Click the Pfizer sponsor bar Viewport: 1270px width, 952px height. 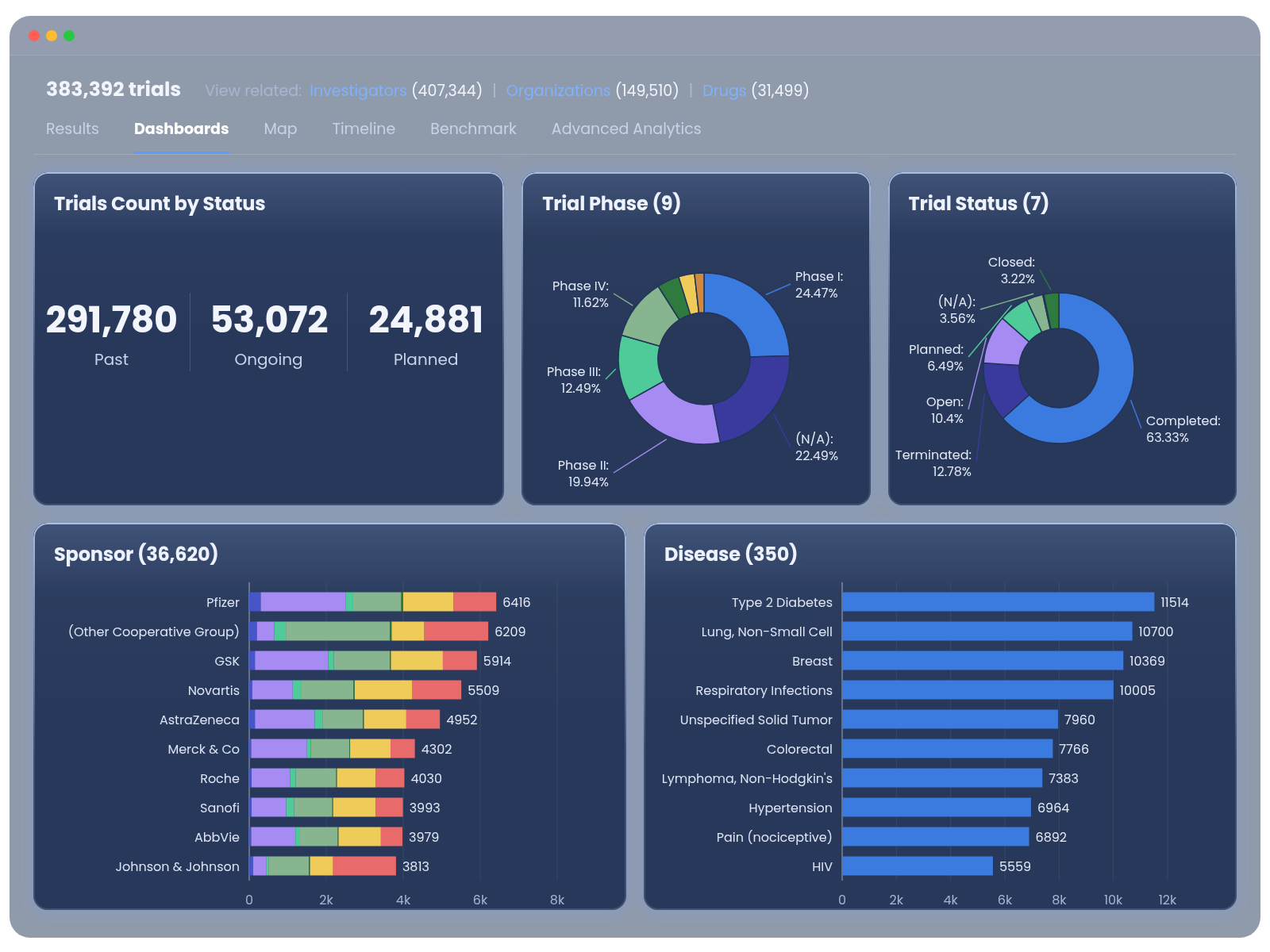[373, 602]
